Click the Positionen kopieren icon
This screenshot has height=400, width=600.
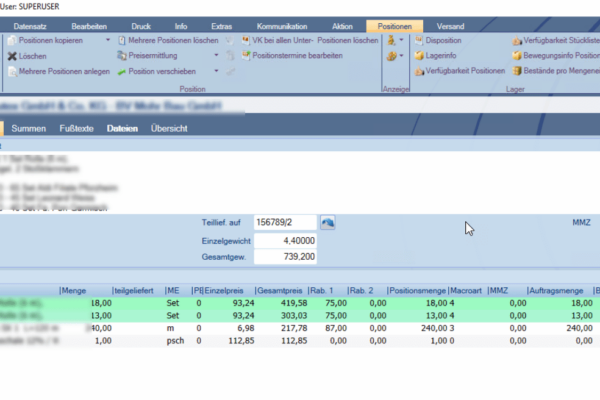[x=11, y=40]
